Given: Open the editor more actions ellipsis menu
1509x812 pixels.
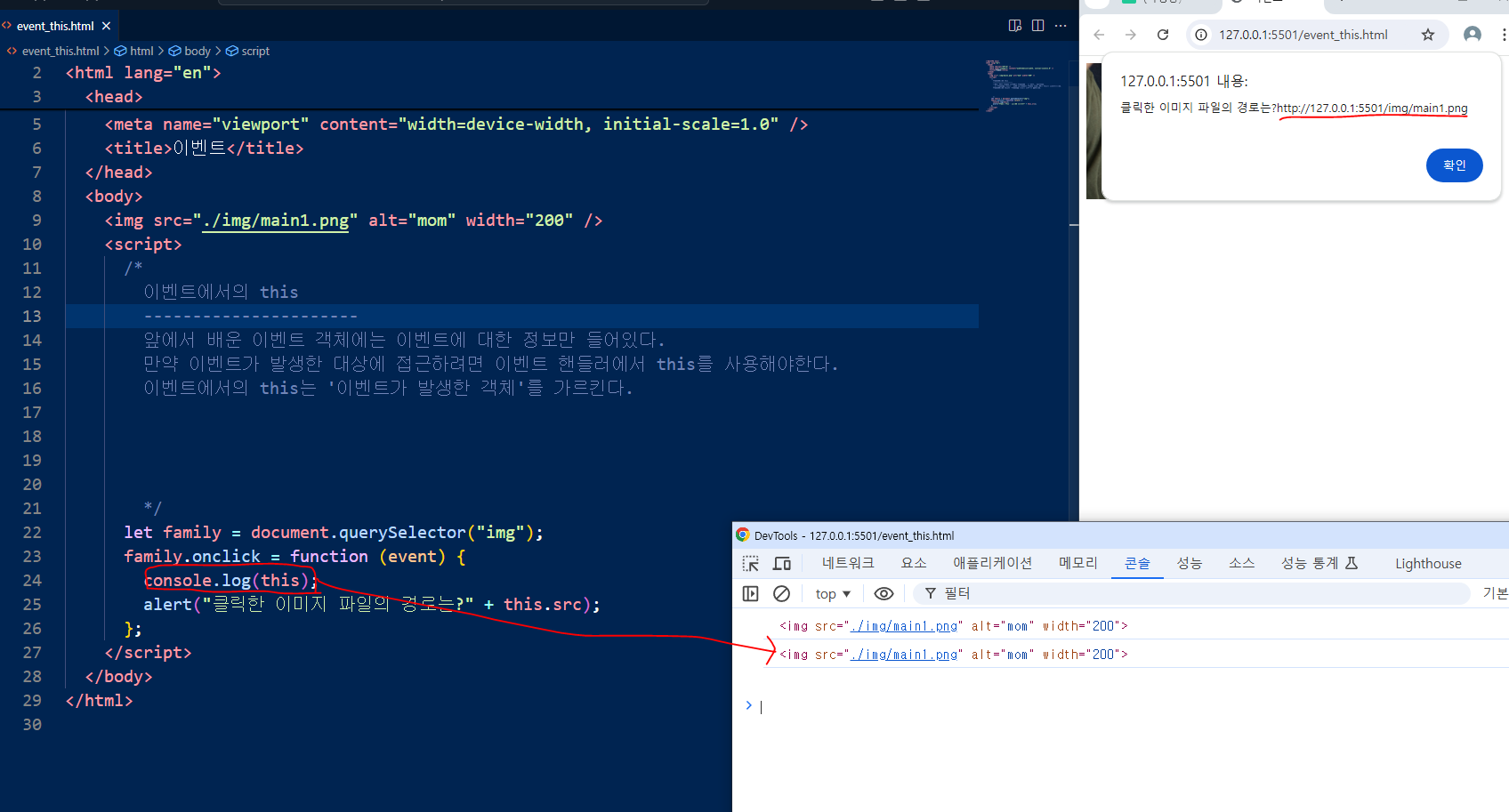Looking at the screenshot, I should pos(1061,26).
